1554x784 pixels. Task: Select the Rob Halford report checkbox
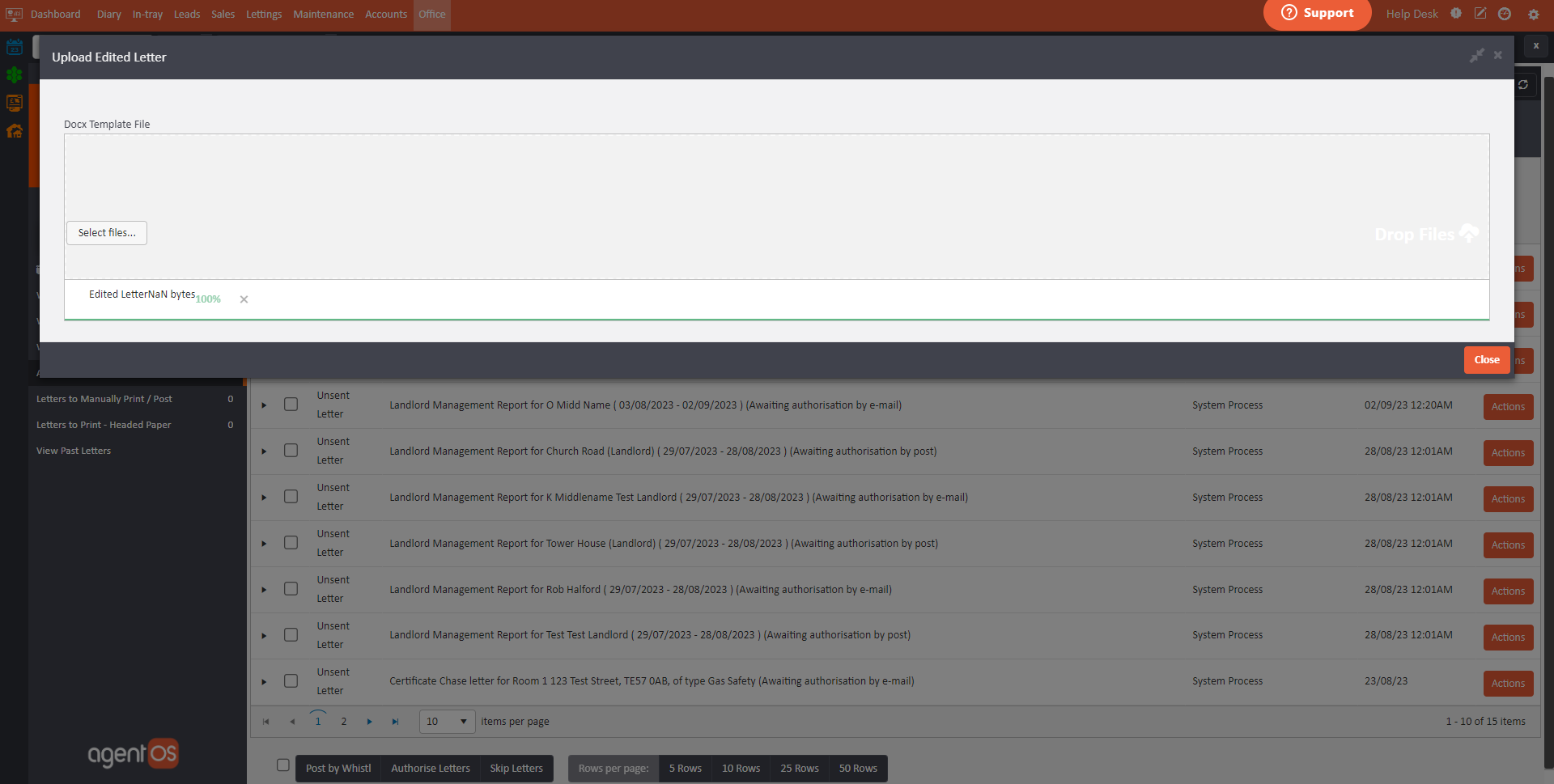point(291,589)
